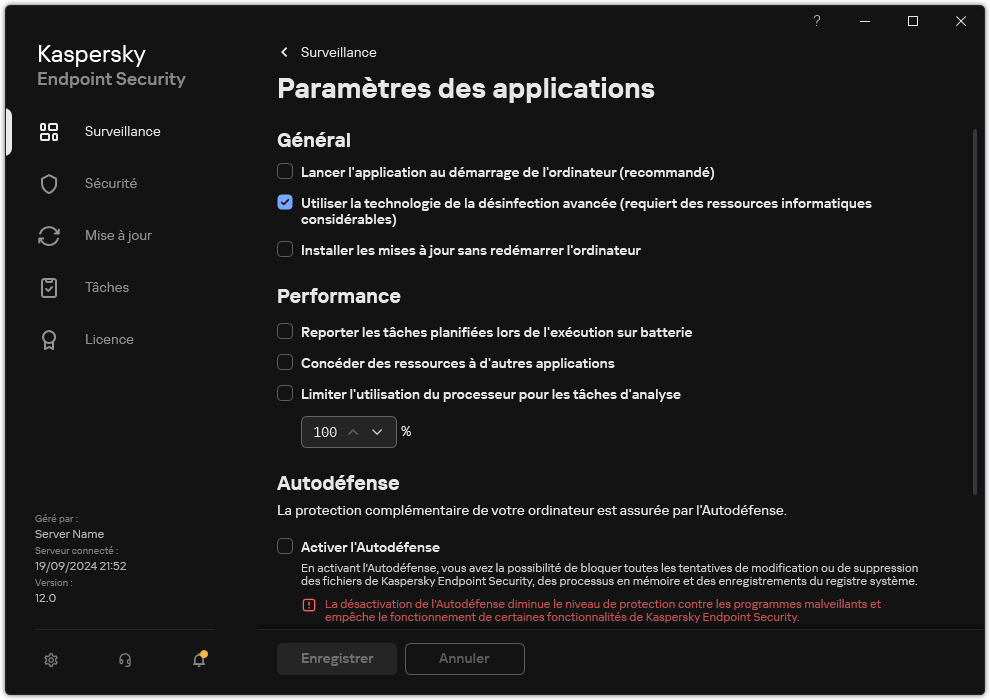Click the Mise à jour refresh icon

[49, 236]
